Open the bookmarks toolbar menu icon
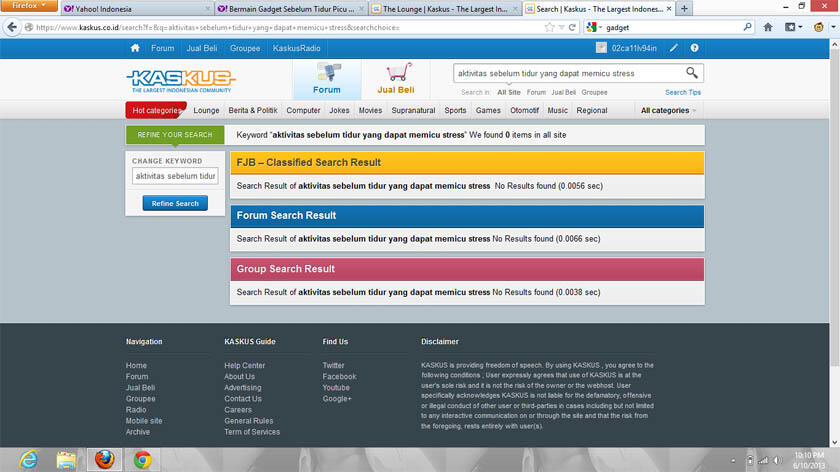840x472 pixels. click(x=793, y=27)
